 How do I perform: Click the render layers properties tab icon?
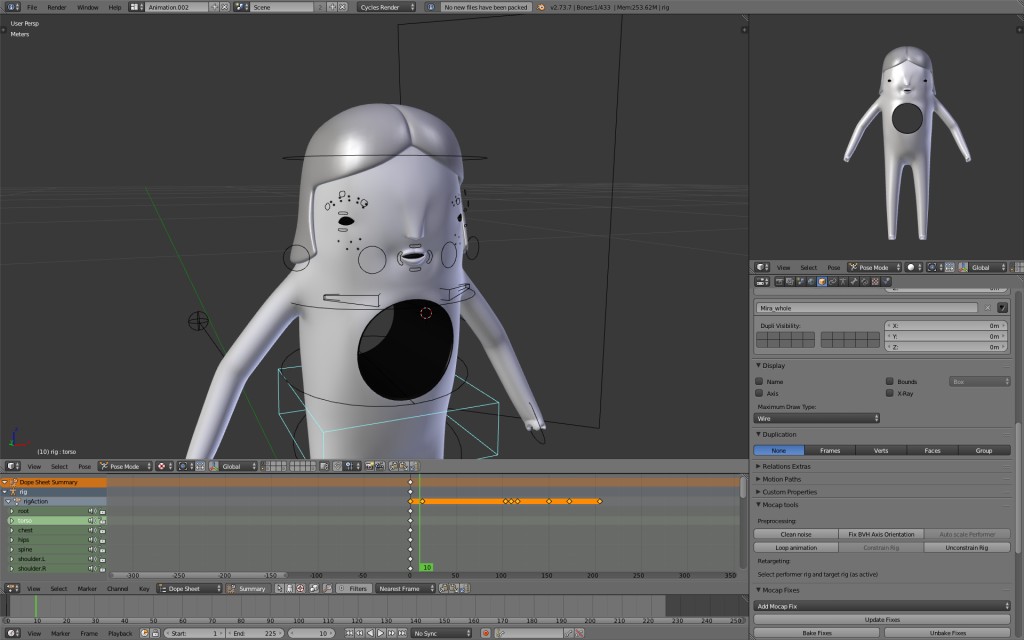(788, 284)
